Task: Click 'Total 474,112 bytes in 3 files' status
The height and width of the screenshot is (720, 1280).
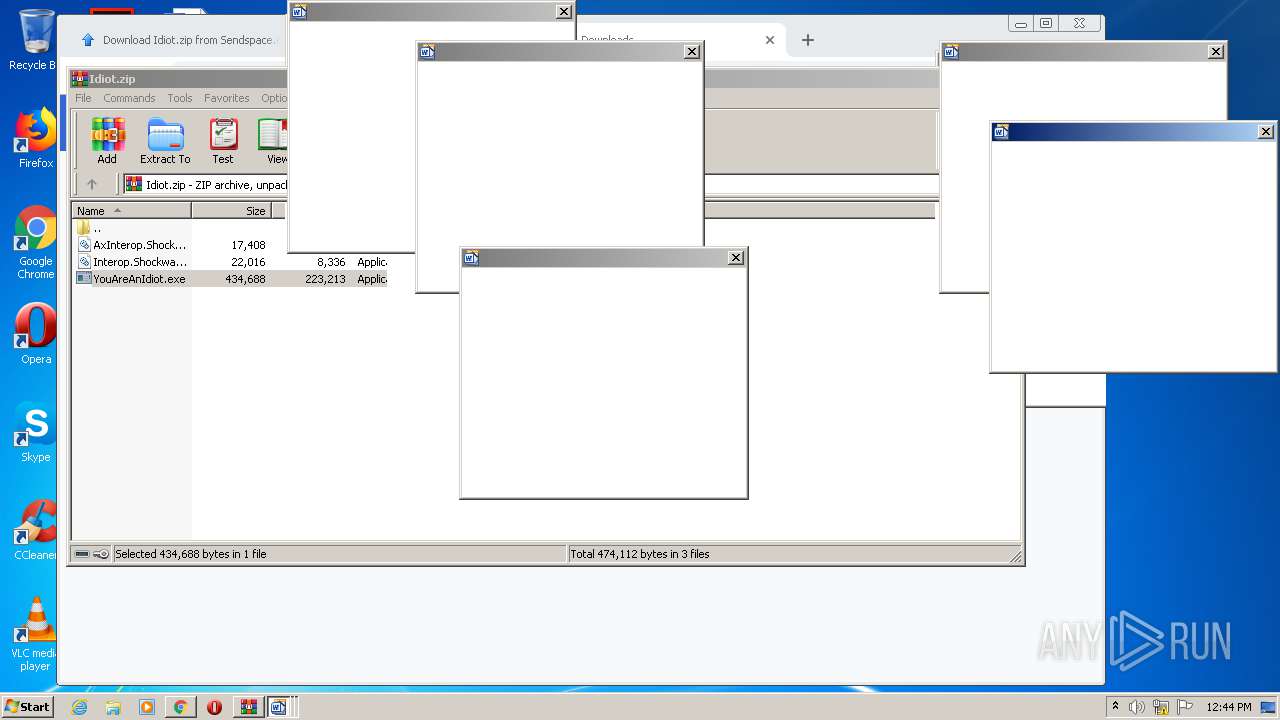Action: (x=640, y=554)
